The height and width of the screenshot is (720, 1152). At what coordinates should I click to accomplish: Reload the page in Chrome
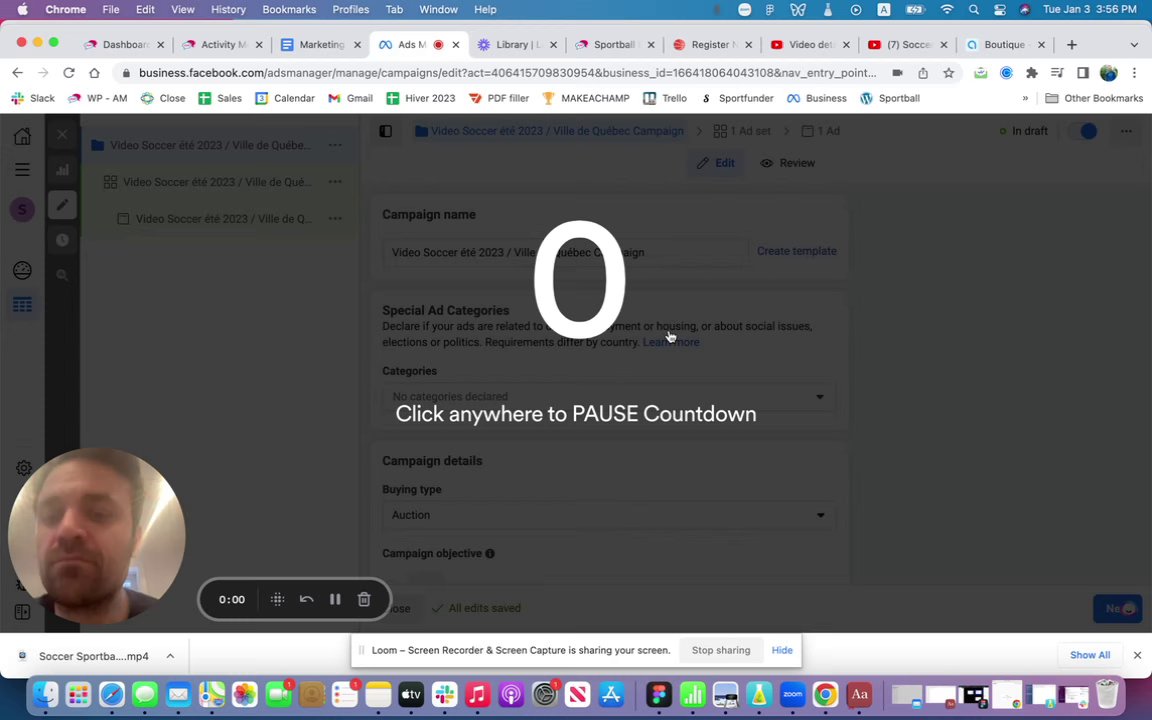(68, 73)
